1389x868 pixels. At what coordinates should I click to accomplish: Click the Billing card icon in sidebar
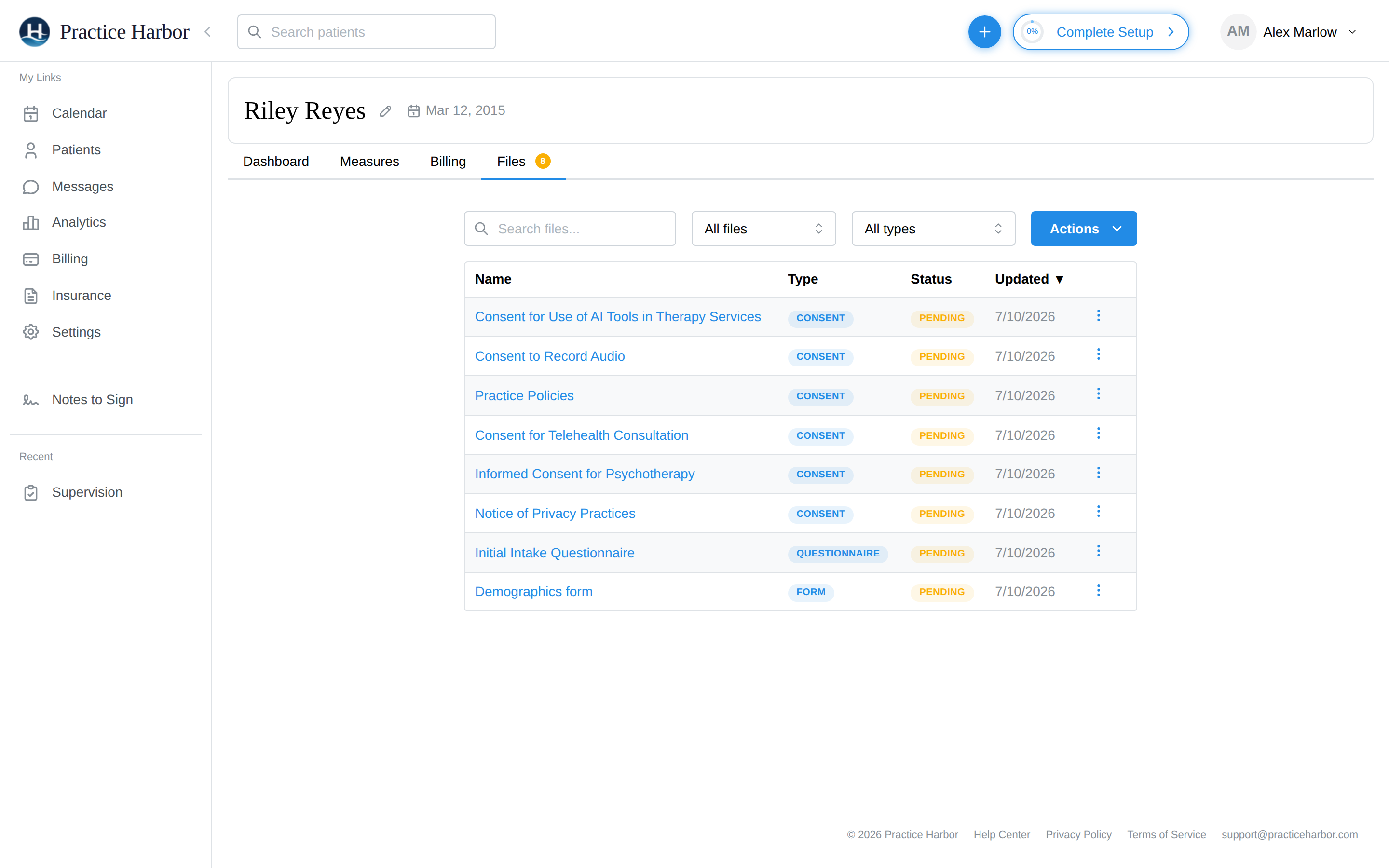31,259
